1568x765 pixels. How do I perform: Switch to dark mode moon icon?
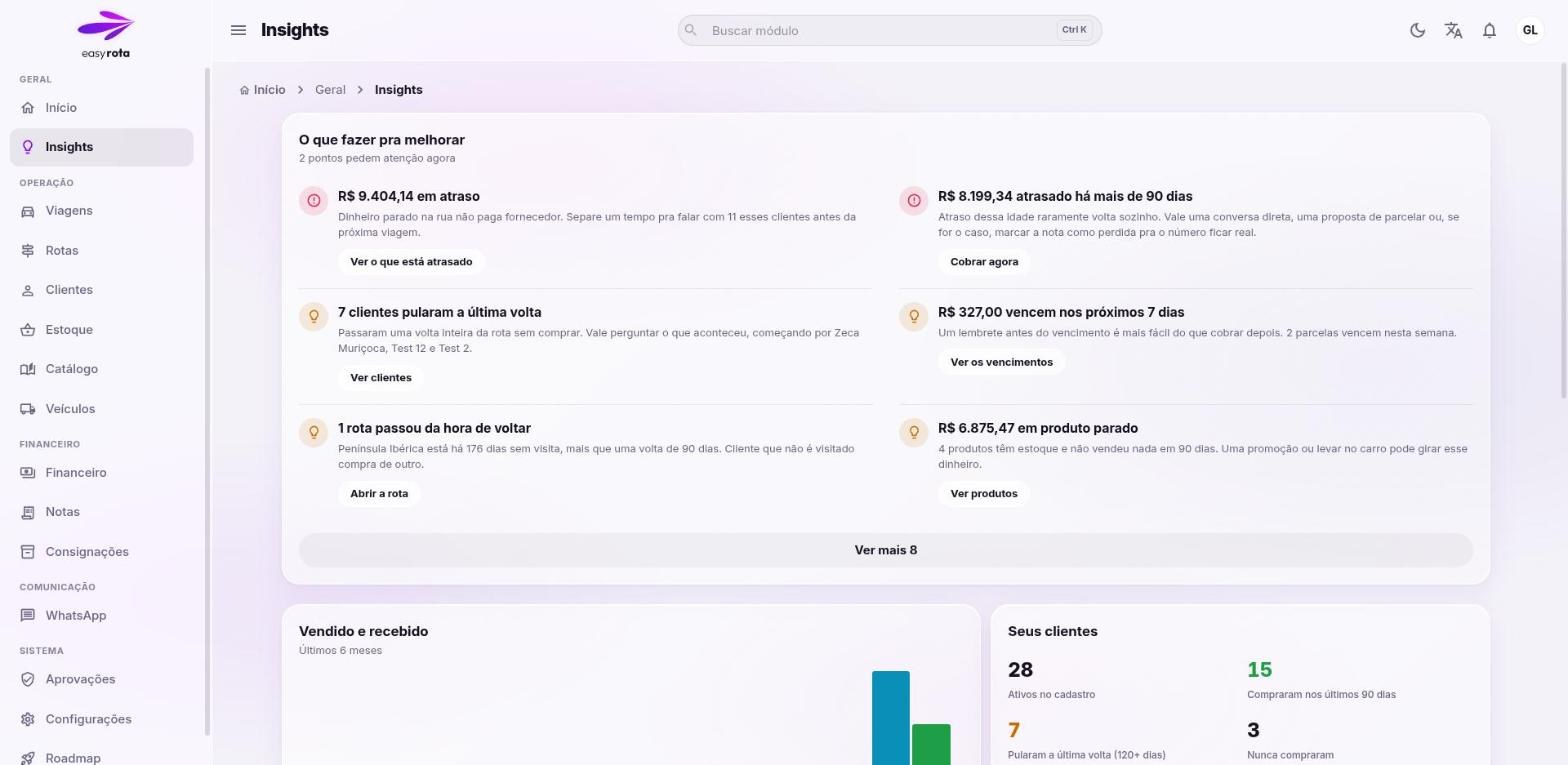click(x=1417, y=30)
